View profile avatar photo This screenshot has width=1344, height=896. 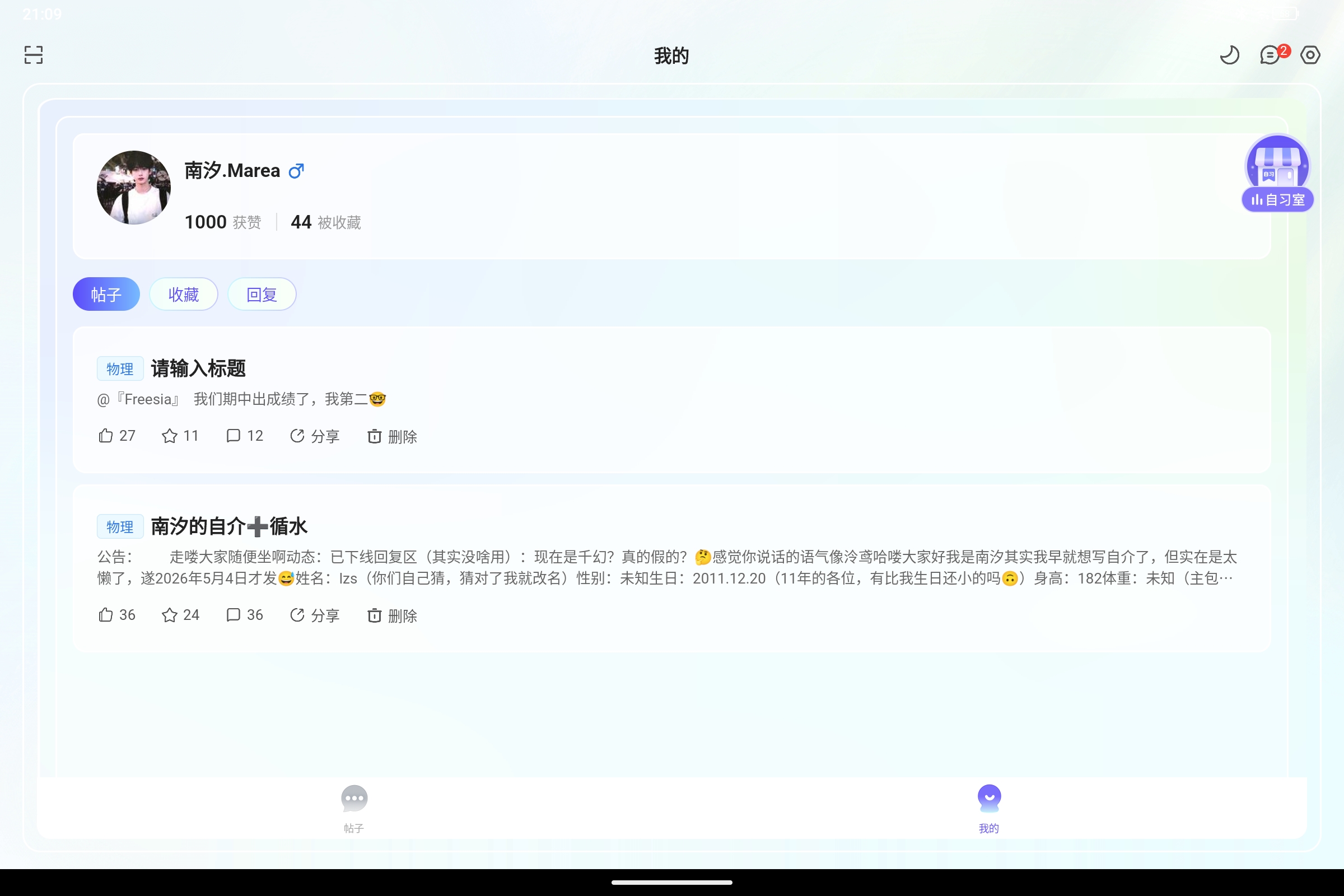134,188
